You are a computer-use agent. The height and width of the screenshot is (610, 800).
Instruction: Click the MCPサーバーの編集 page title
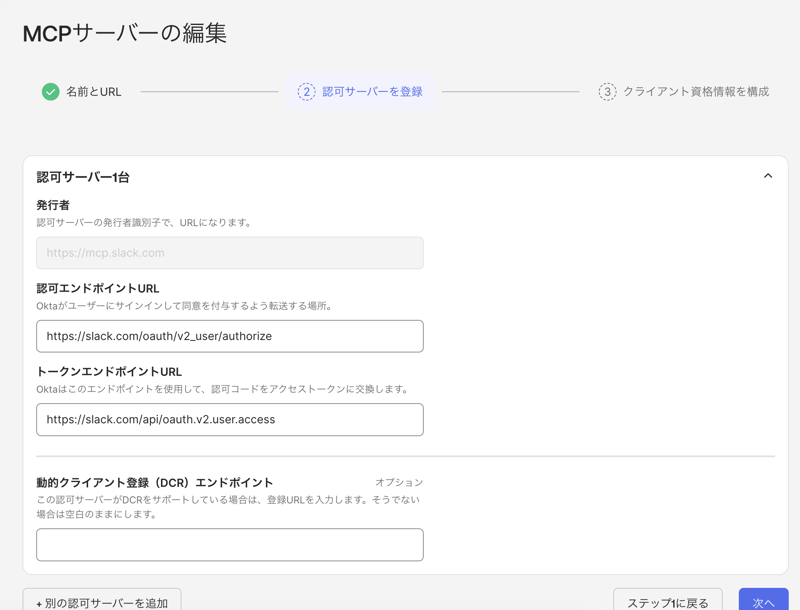pos(124,34)
